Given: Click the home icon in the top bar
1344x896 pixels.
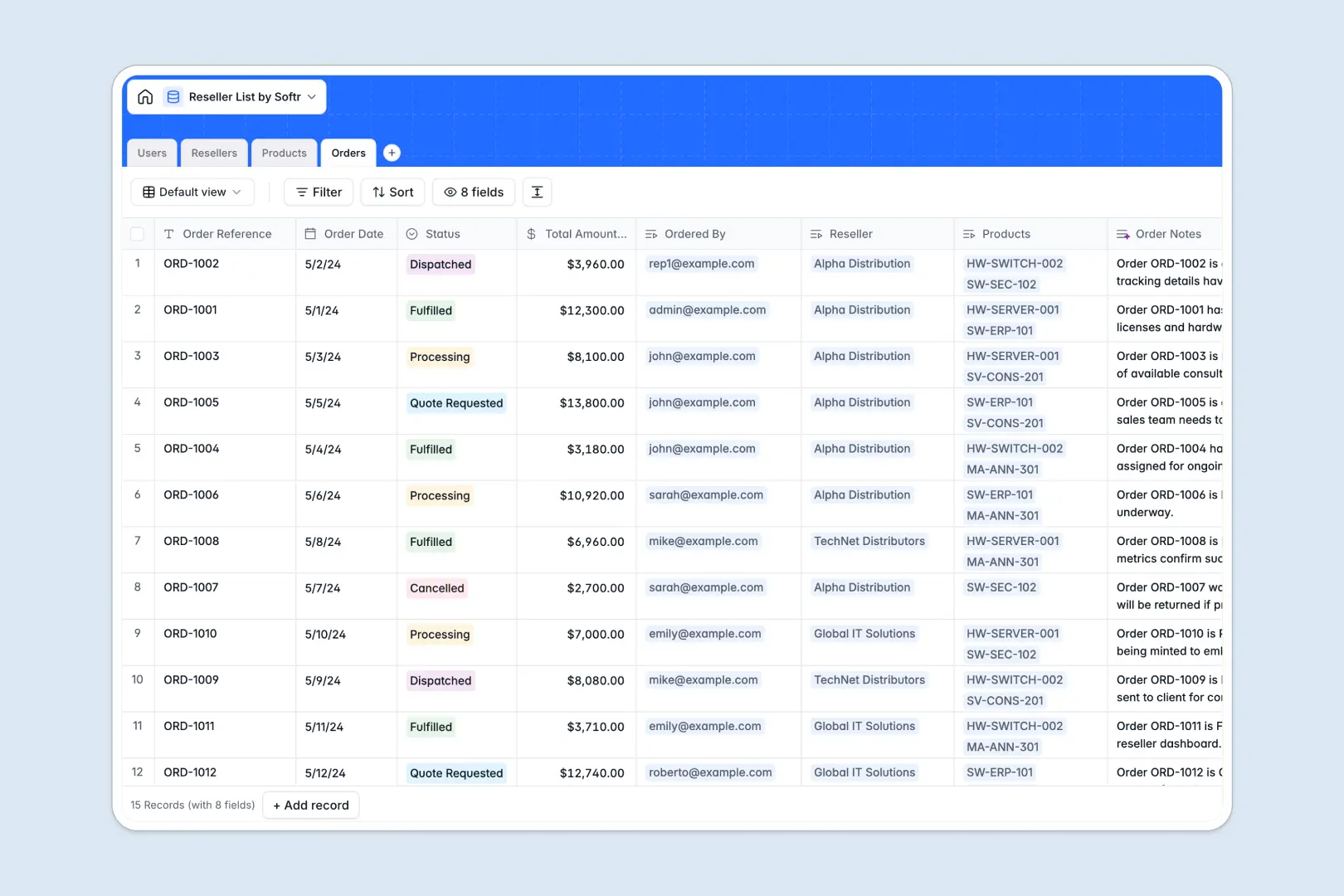Looking at the screenshot, I should tap(145, 96).
